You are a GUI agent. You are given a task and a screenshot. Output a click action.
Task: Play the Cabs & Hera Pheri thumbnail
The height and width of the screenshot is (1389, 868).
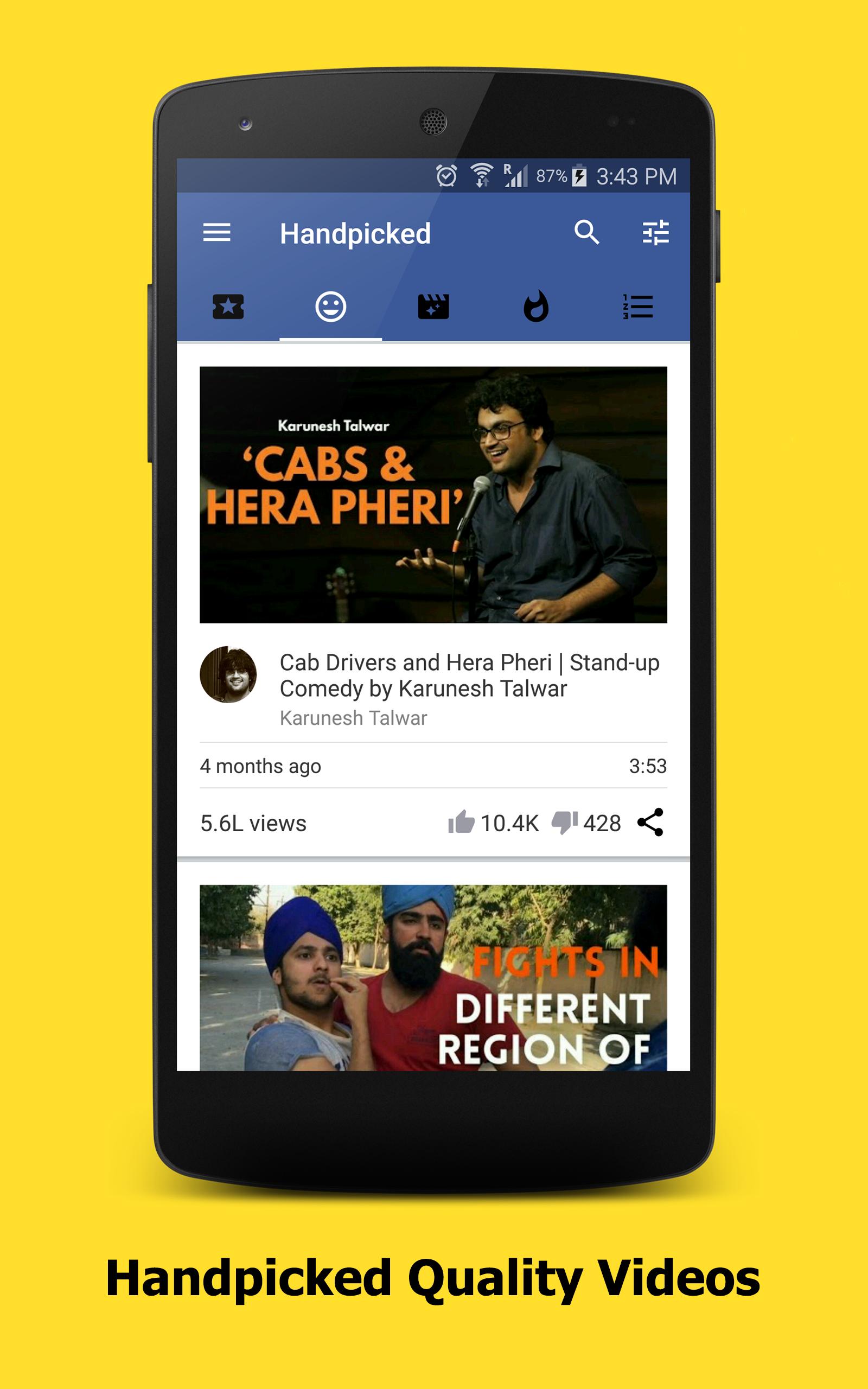433,495
